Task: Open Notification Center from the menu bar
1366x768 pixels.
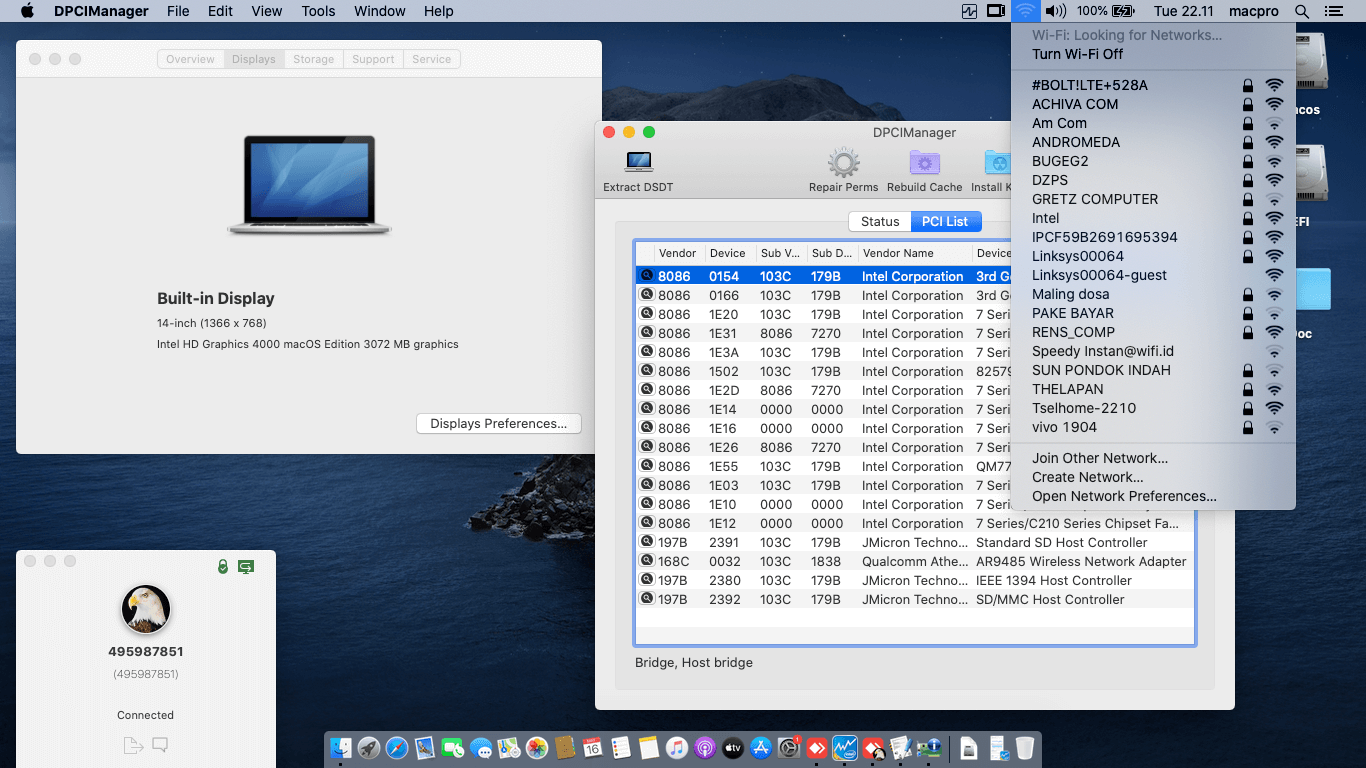Action: pyautogui.click(x=1333, y=11)
